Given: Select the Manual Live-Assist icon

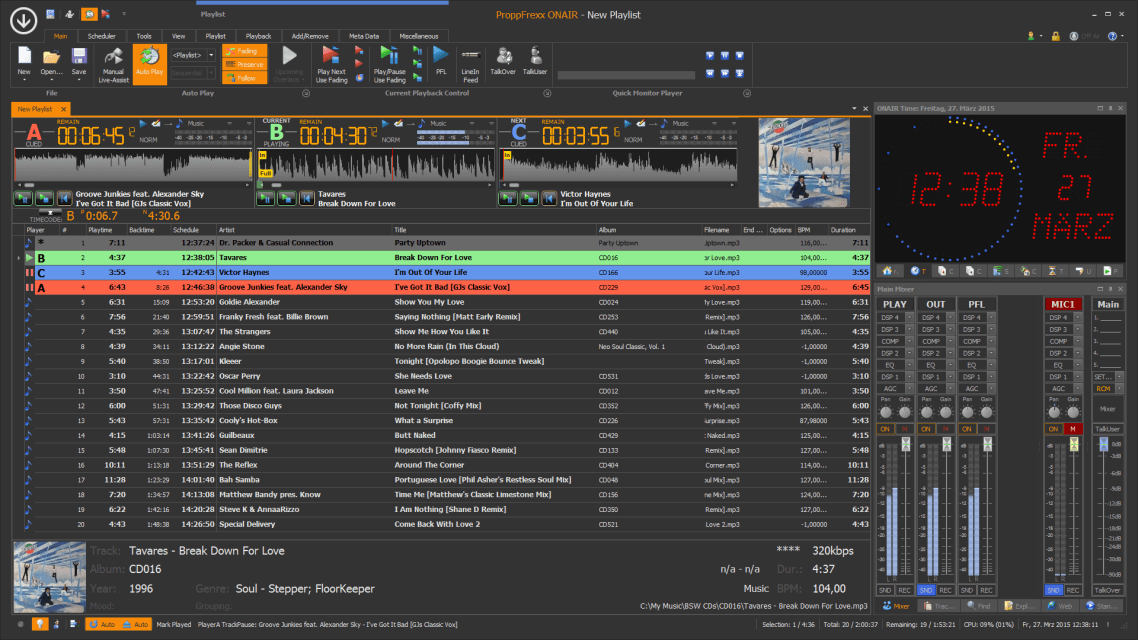Looking at the screenshot, I should [x=112, y=65].
